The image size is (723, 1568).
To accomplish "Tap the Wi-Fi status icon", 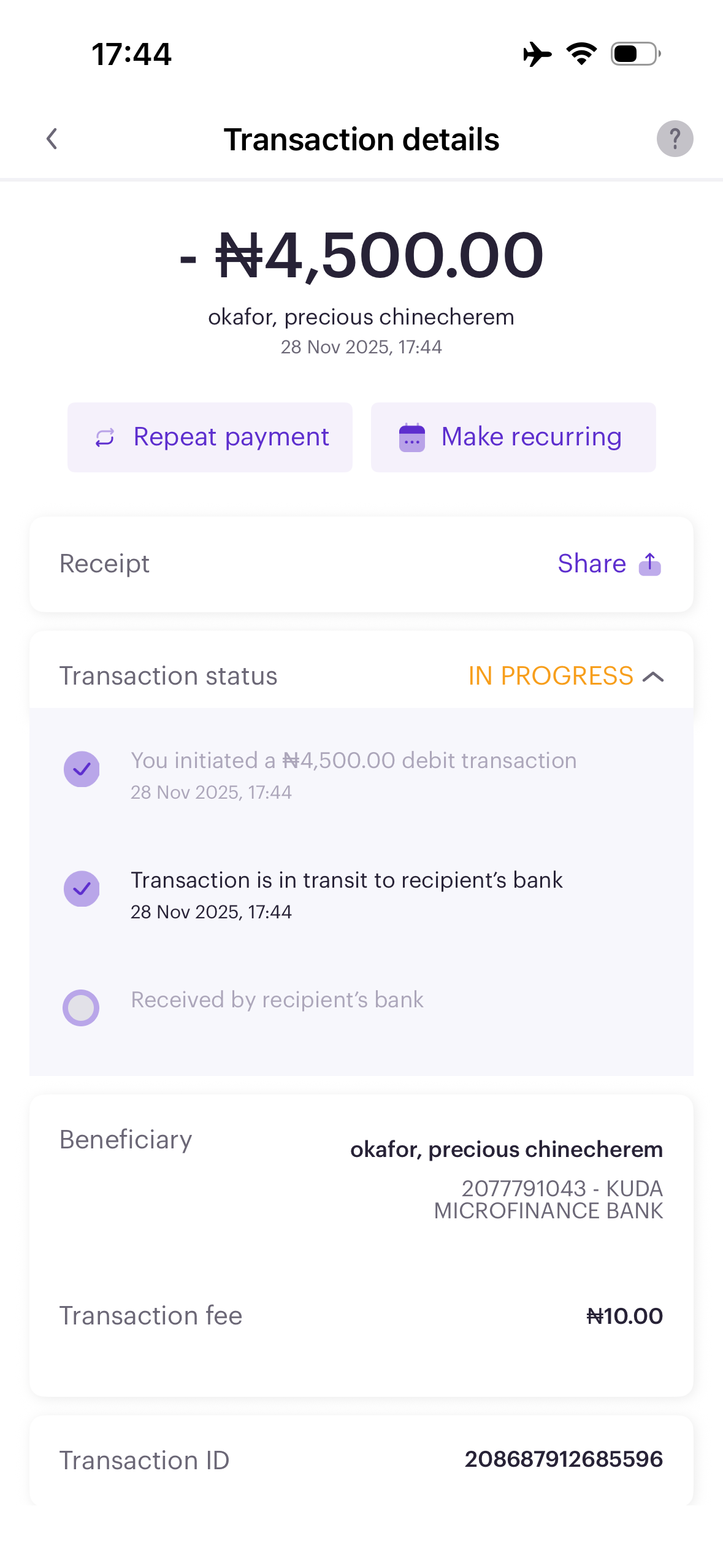I will tap(581, 54).
